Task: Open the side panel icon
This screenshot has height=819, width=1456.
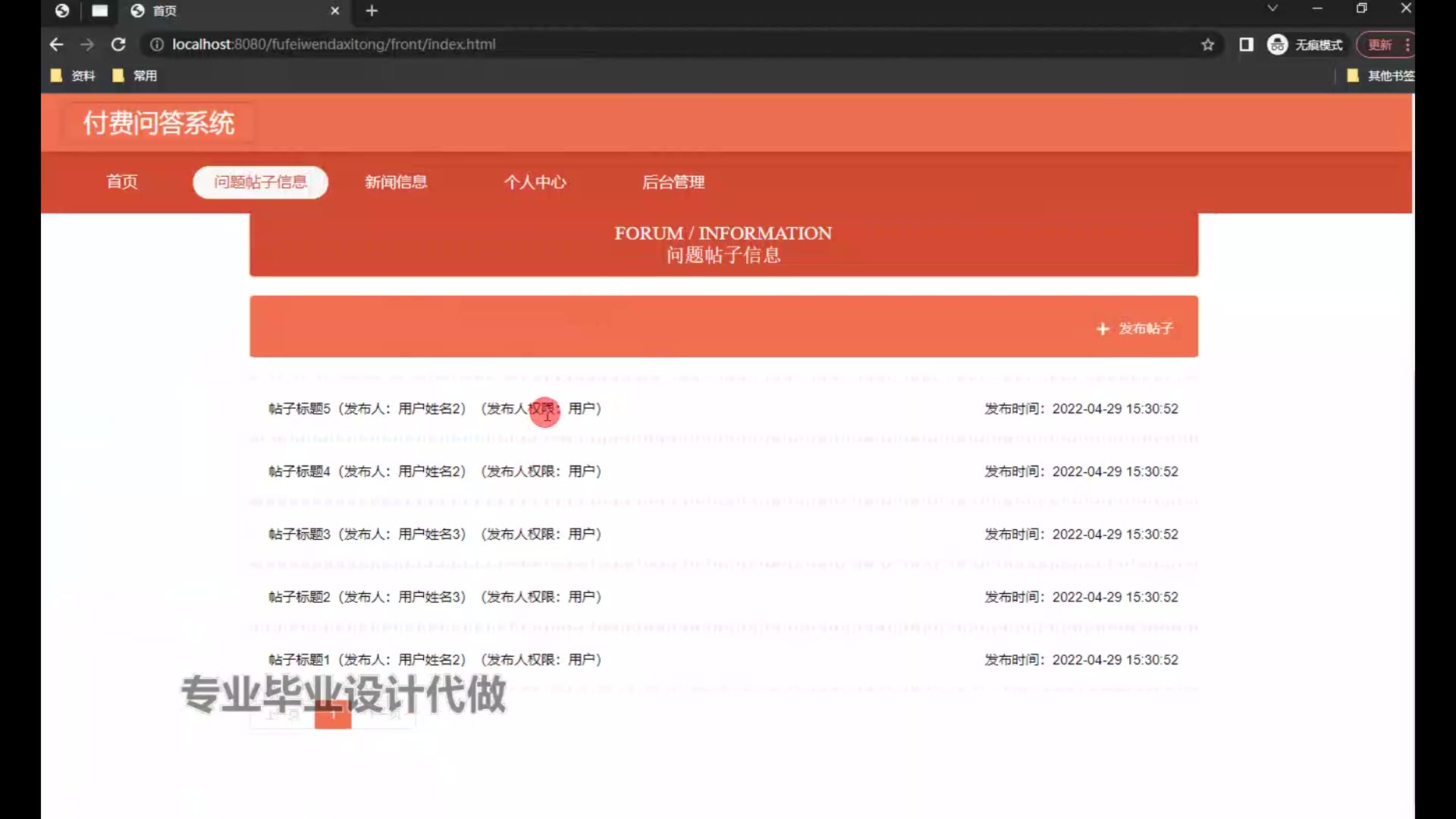Action: pyautogui.click(x=1246, y=45)
